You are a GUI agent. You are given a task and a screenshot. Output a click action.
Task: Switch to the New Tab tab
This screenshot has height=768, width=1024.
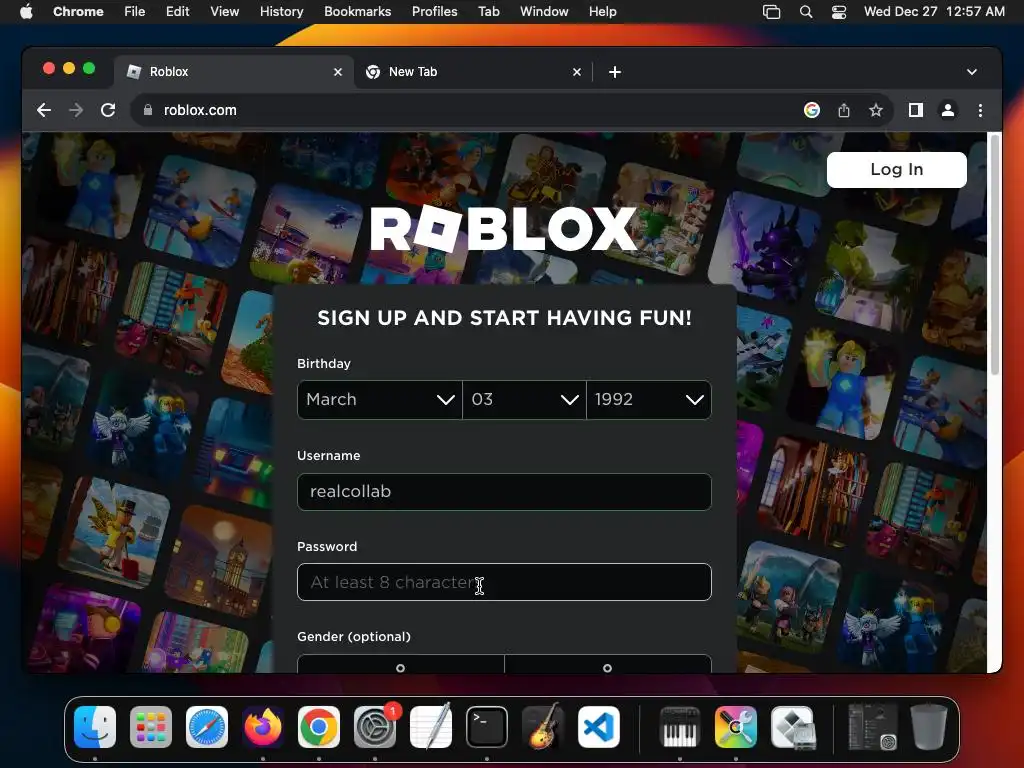(473, 72)
